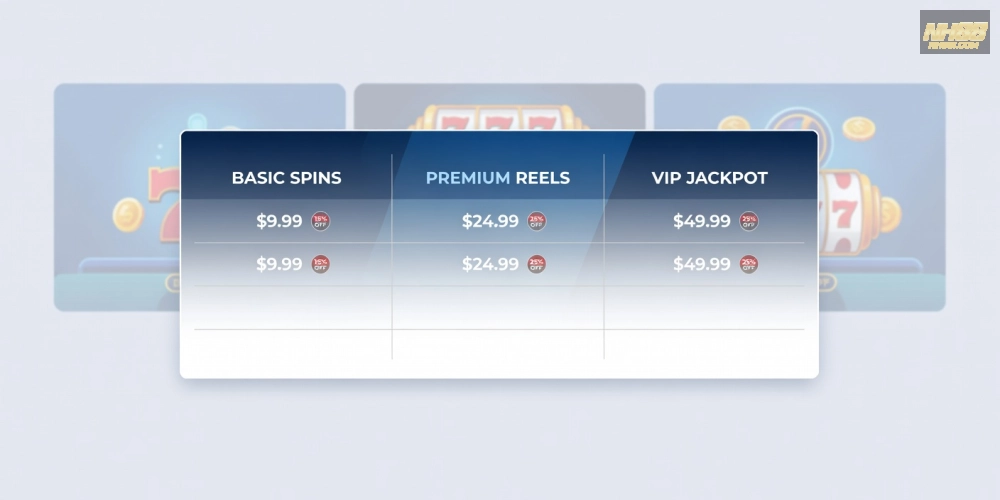The image size is (1000, 500).
Task: Open the middle background card showing 777 reels
Action: tap(499, 106)
